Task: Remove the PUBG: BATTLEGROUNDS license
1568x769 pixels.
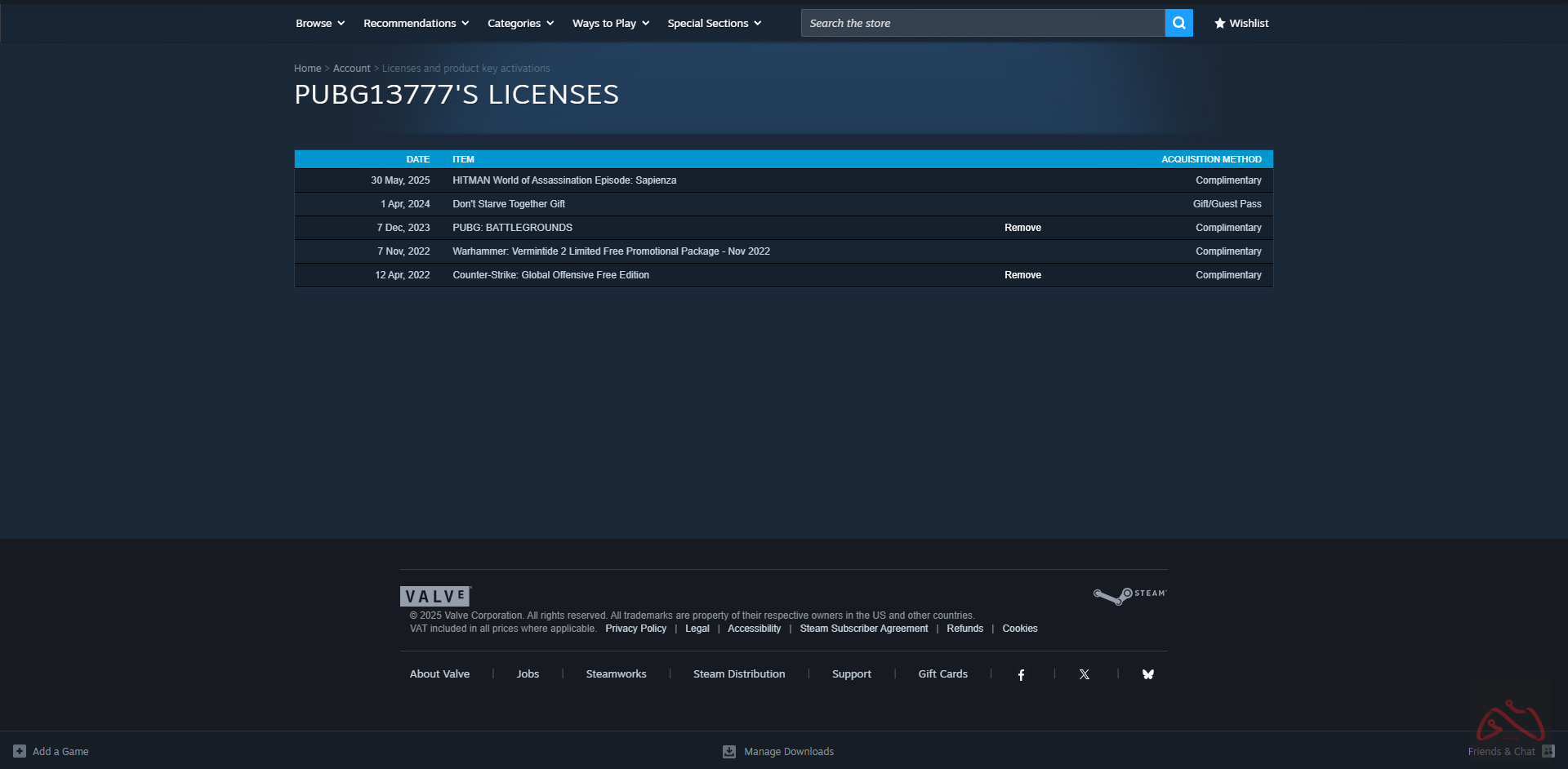Action: pos(1022,228)
